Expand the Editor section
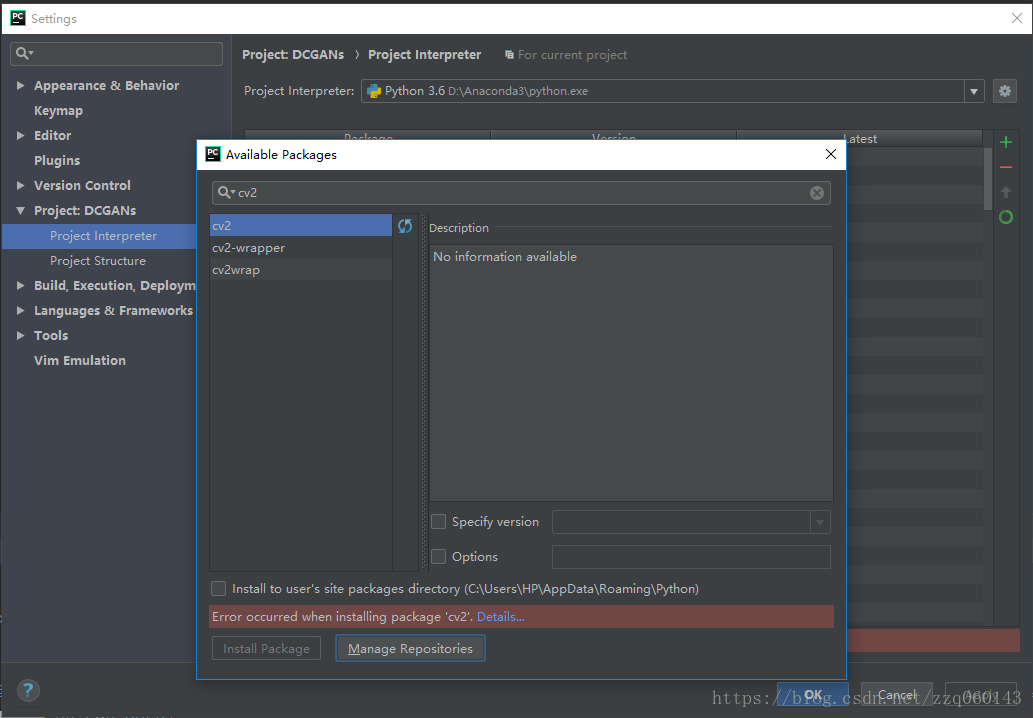This screenshot has width=1033, height=718. pyautogui.click(x=20, y=136)
